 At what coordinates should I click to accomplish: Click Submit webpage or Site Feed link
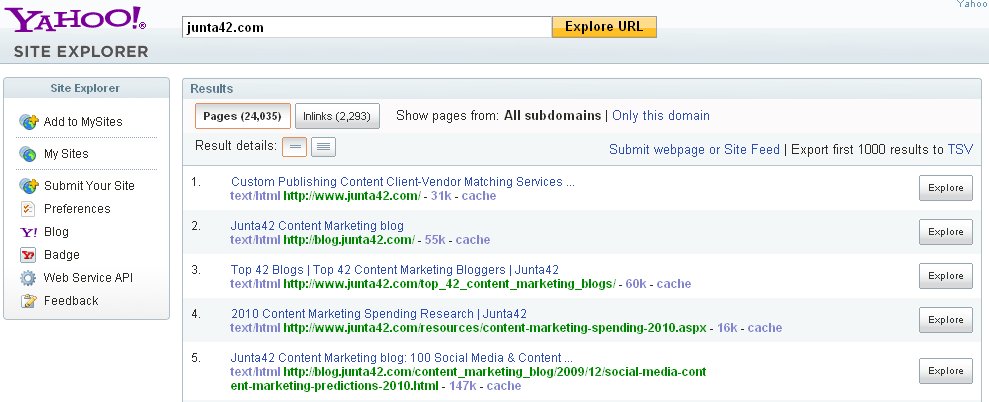point(694,150)
